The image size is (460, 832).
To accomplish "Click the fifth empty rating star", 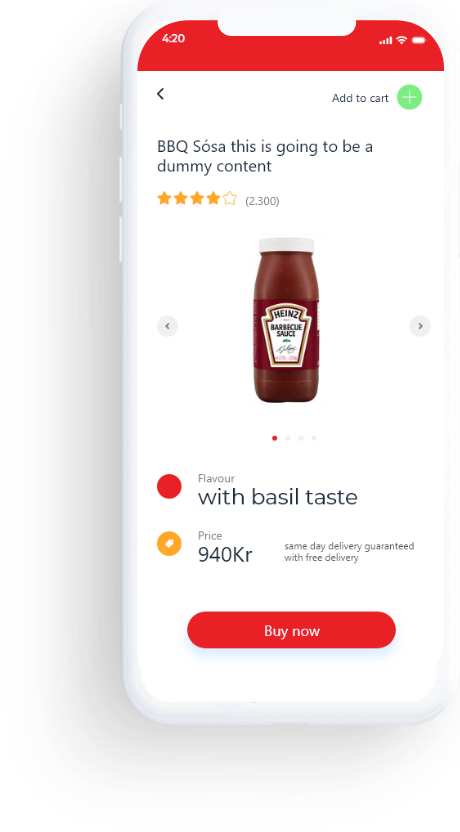I will (230, 198).
